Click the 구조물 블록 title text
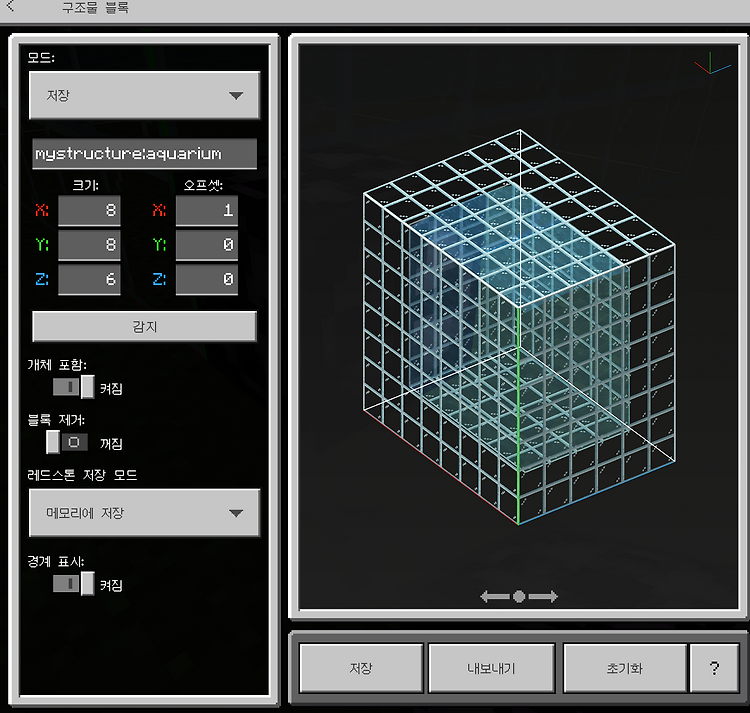750x713 pixels. [95, 8]
